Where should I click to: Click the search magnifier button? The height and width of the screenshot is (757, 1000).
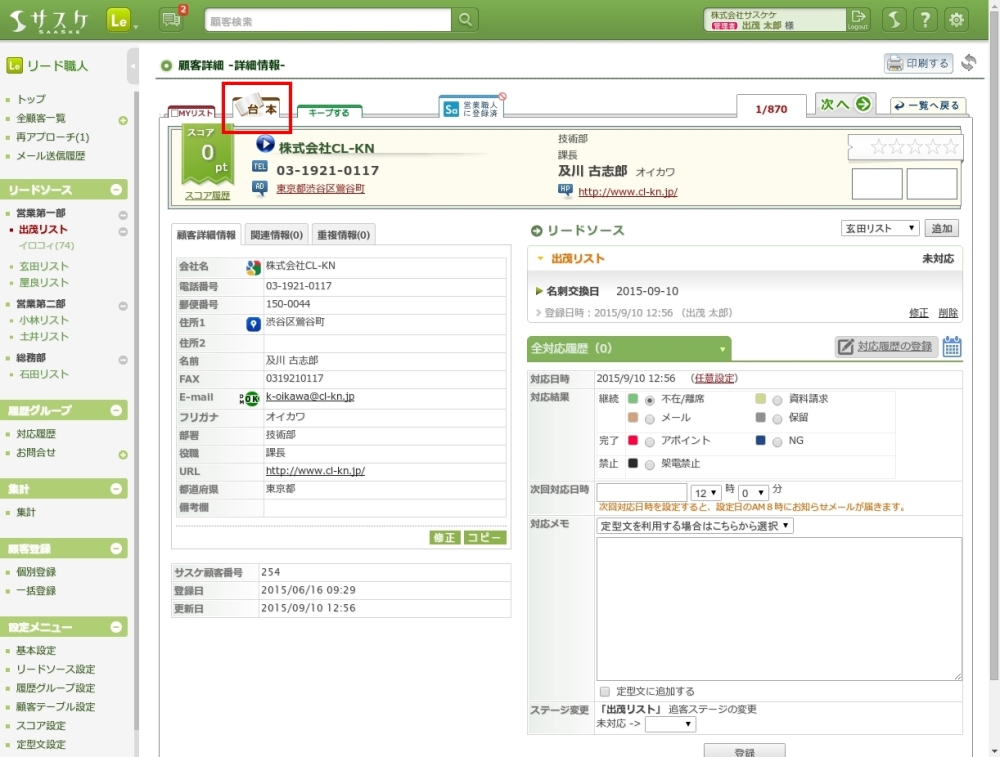465,20
